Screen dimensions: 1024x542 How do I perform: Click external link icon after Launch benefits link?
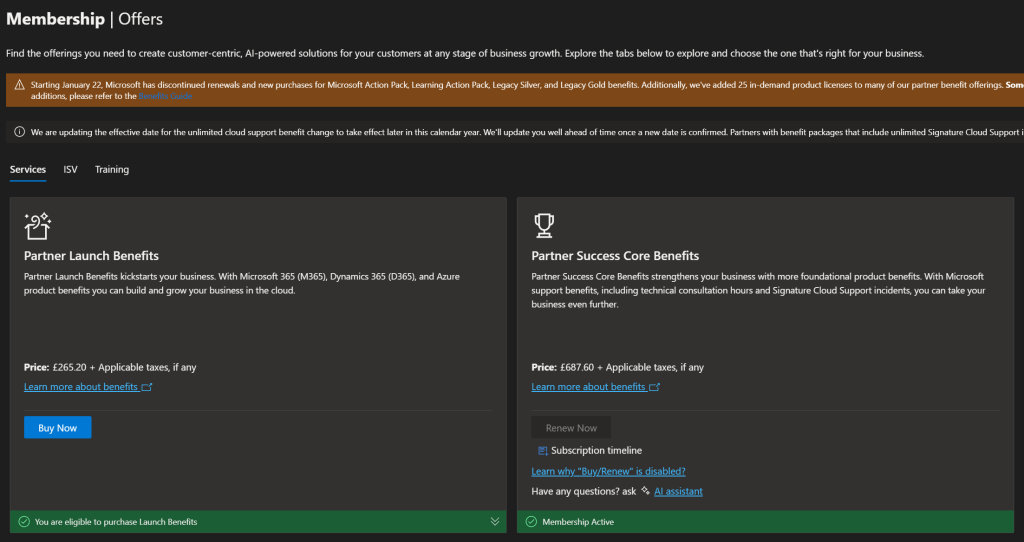[147, 387]
